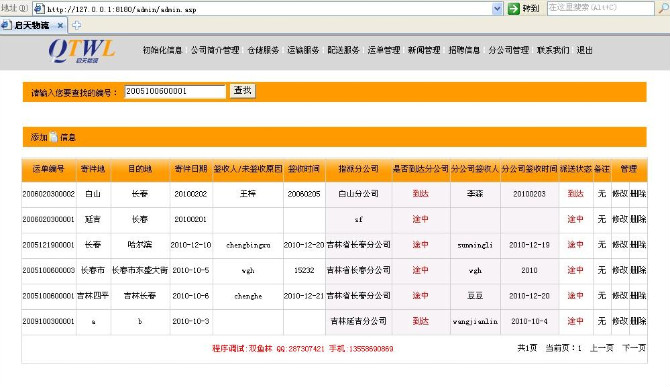Click the QTWL company logo

pos(82,51)
